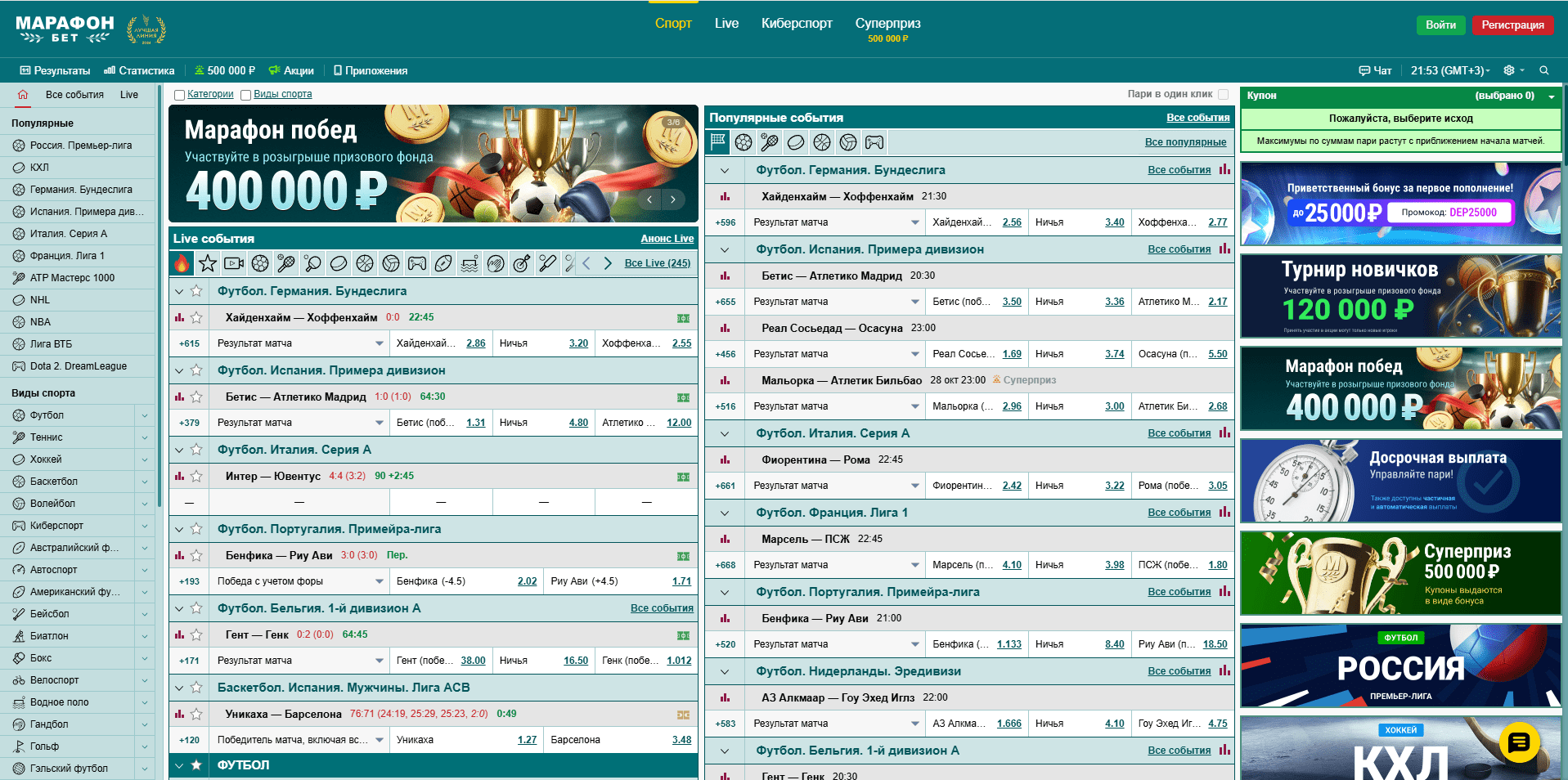Image resolution: width=1568 pixels, height=780 pixels.
Task: Favorite the live Бундеслига league star
Action: click(196, 291)
